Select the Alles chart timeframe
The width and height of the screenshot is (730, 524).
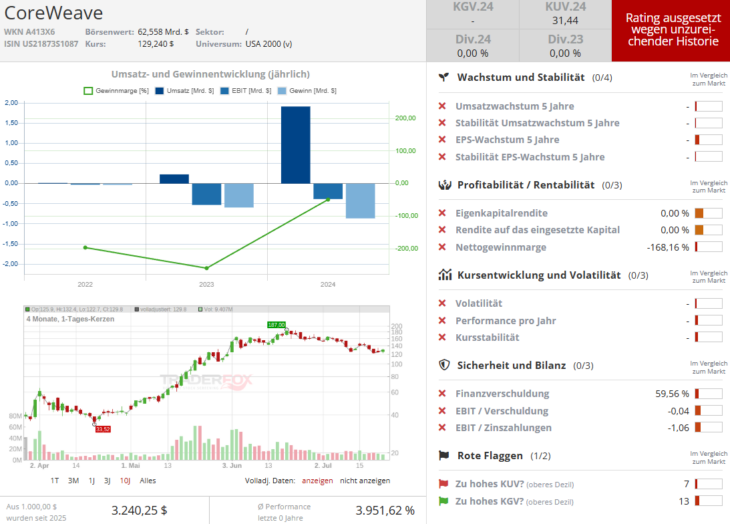(x=148, y=481)
